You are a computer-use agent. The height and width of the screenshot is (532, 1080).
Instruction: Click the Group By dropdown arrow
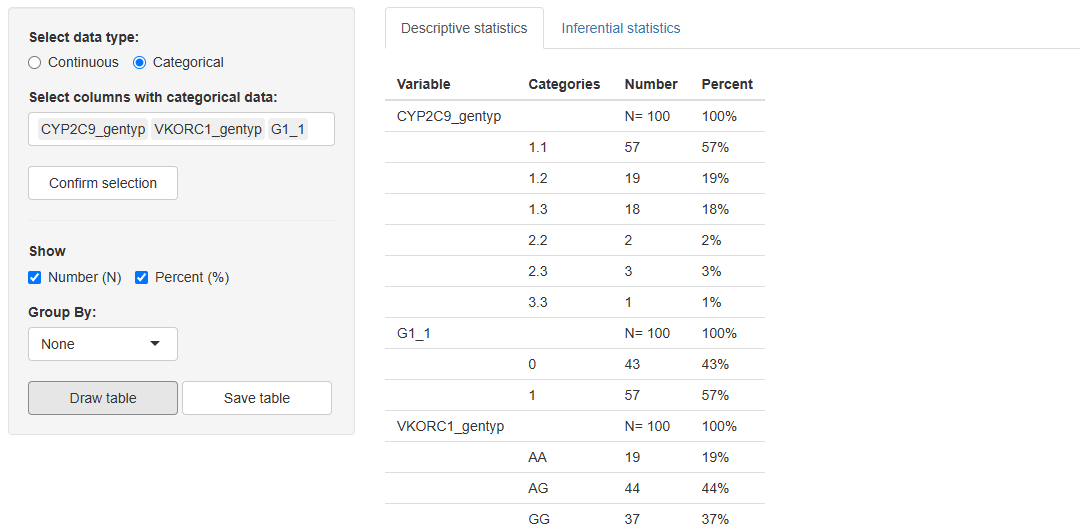pos(155,343)
